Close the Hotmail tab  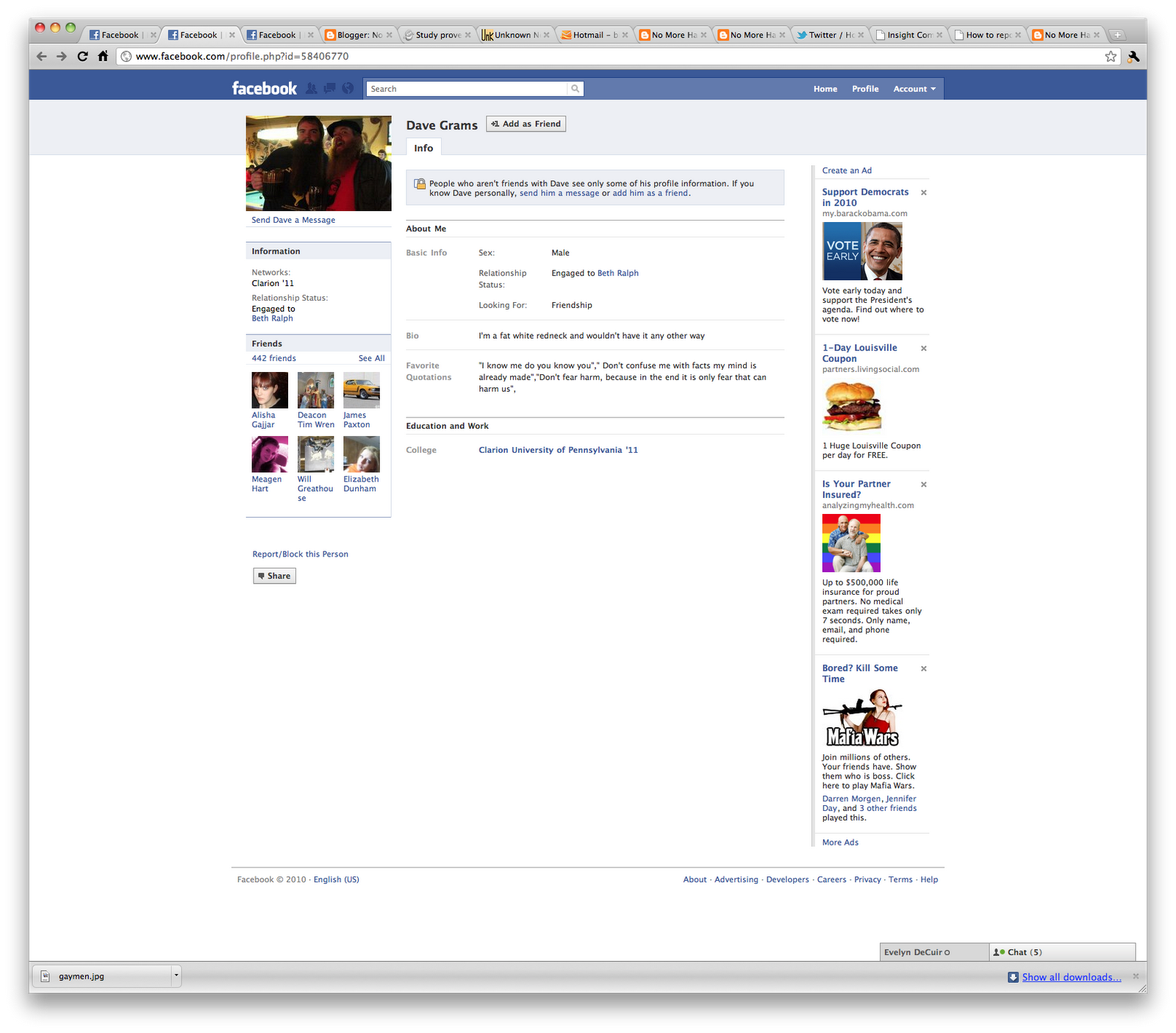point(625,35)
